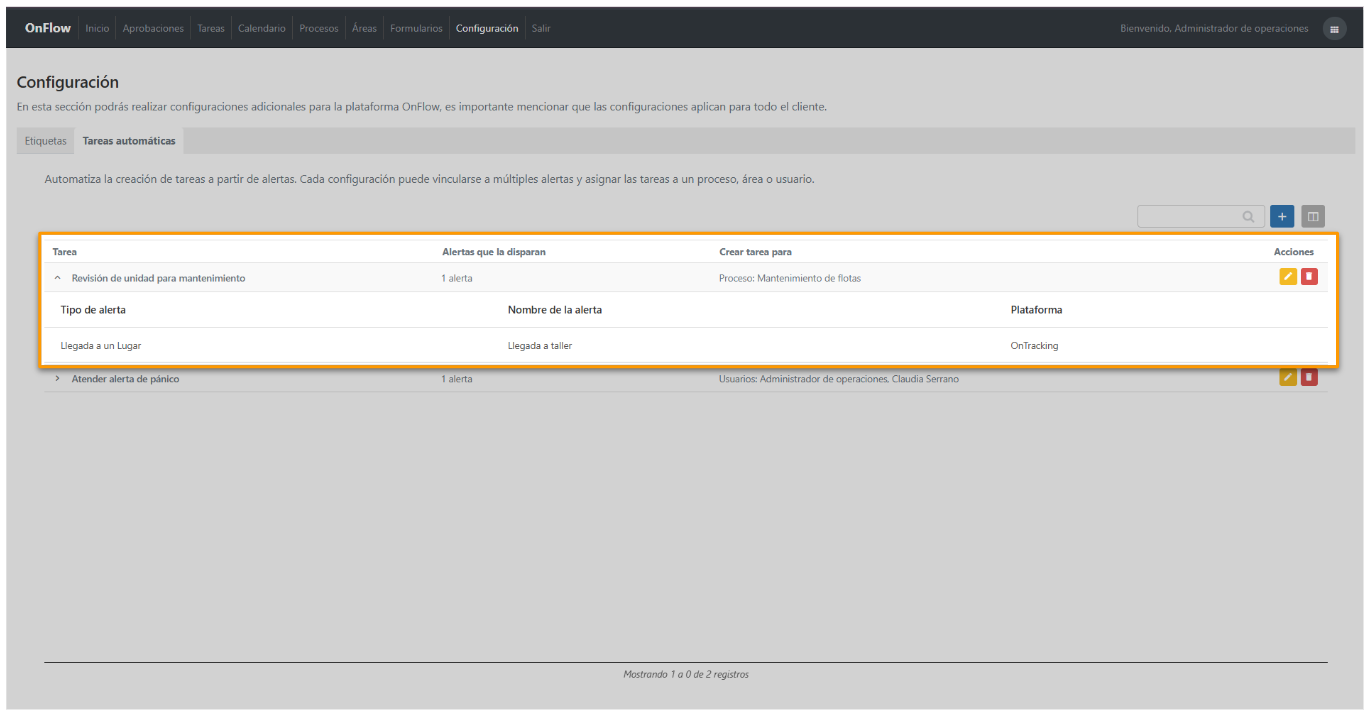Click the Atender alerta de pánico task name
Image resolution: width=1372 pixels, height=719 pixels.
pos(126,379)
